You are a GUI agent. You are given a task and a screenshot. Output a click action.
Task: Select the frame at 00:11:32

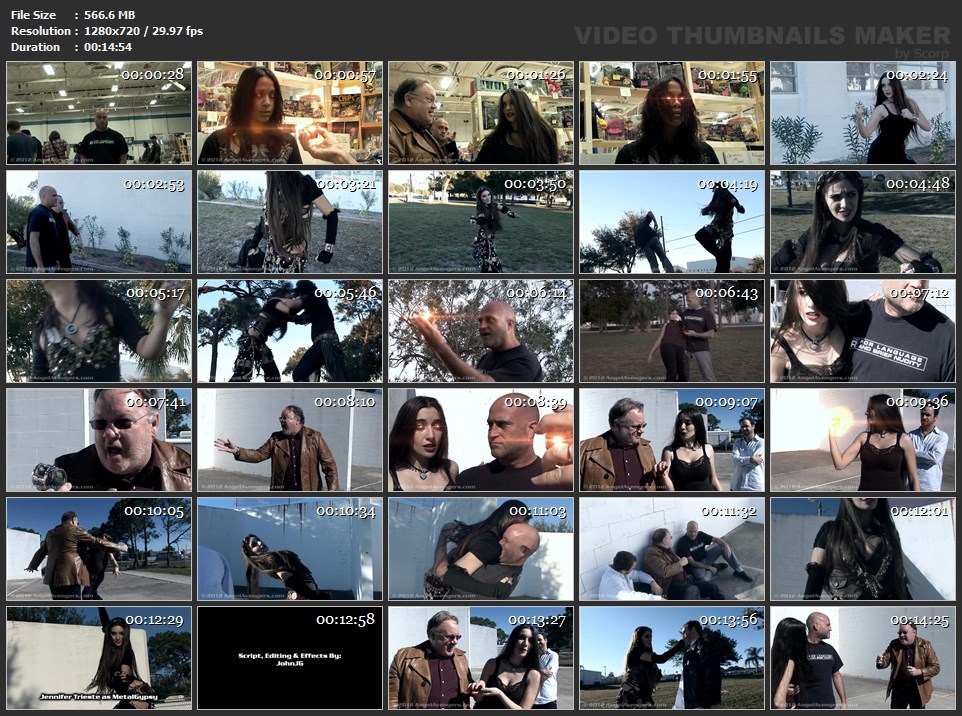(x=672, y=549)
